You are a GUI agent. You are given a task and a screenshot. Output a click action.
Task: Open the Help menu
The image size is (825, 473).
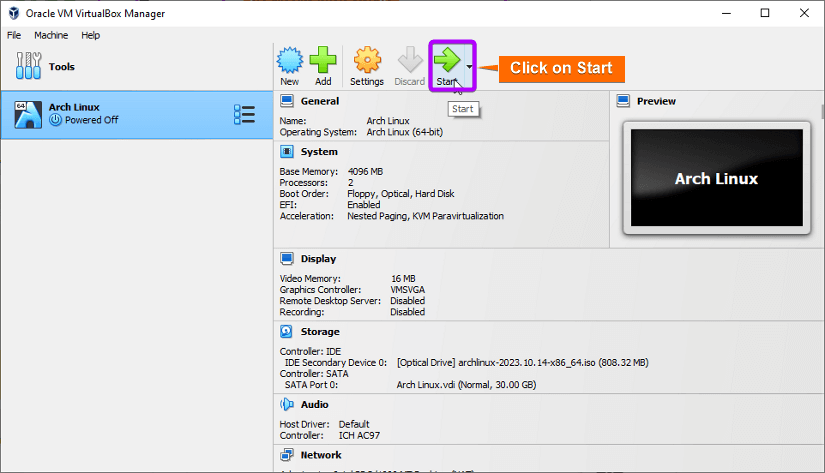click(90, 35)
